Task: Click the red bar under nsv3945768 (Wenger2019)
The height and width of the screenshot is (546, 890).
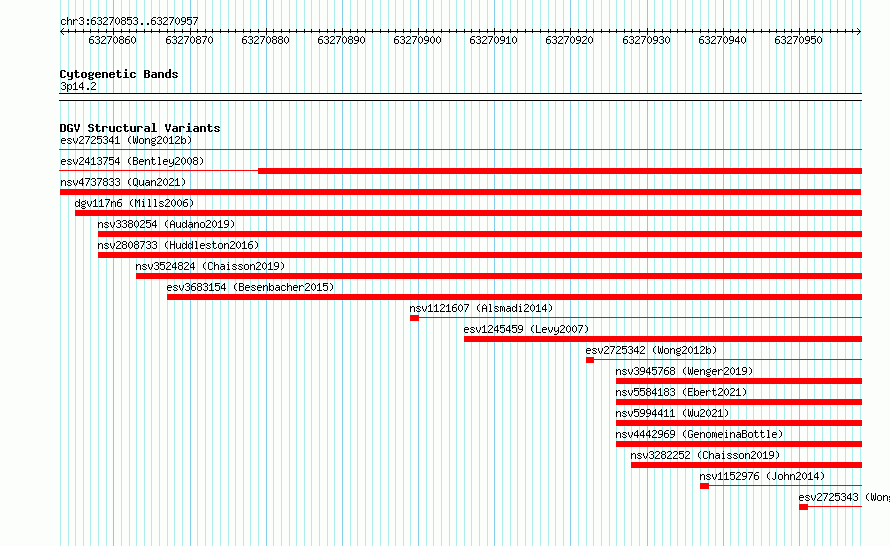Action: point(739,381)
